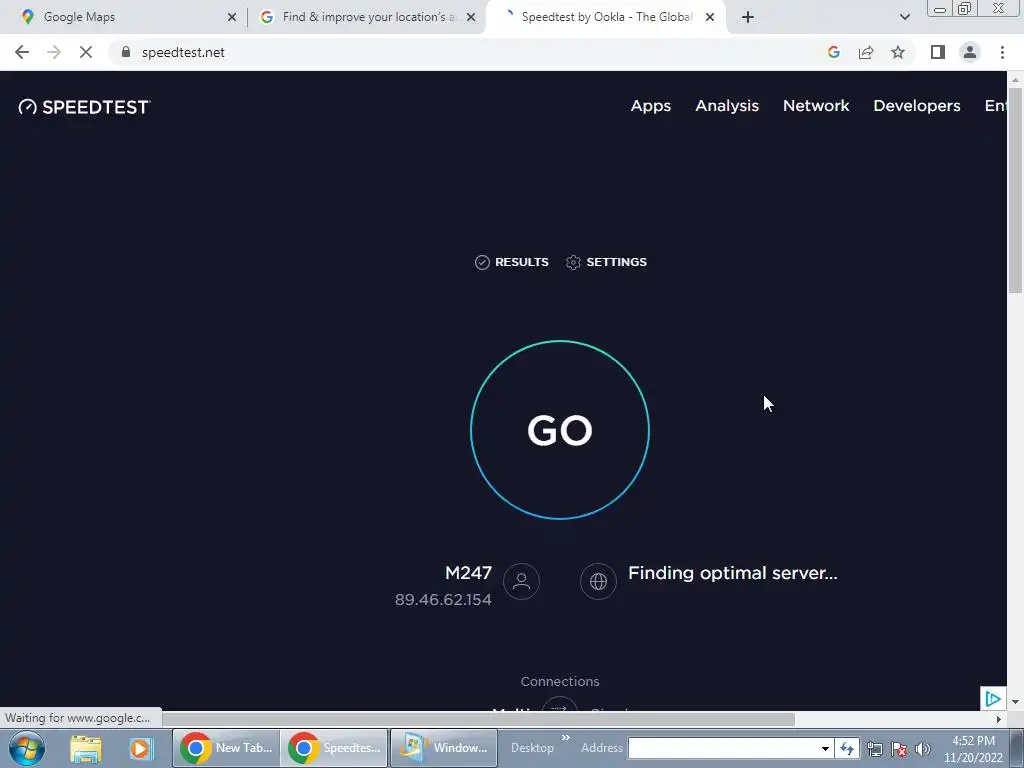The height and width of the screenshot is (768, 1024).
Task: Click the user profile icon beside M247
Action: (521, 581)
